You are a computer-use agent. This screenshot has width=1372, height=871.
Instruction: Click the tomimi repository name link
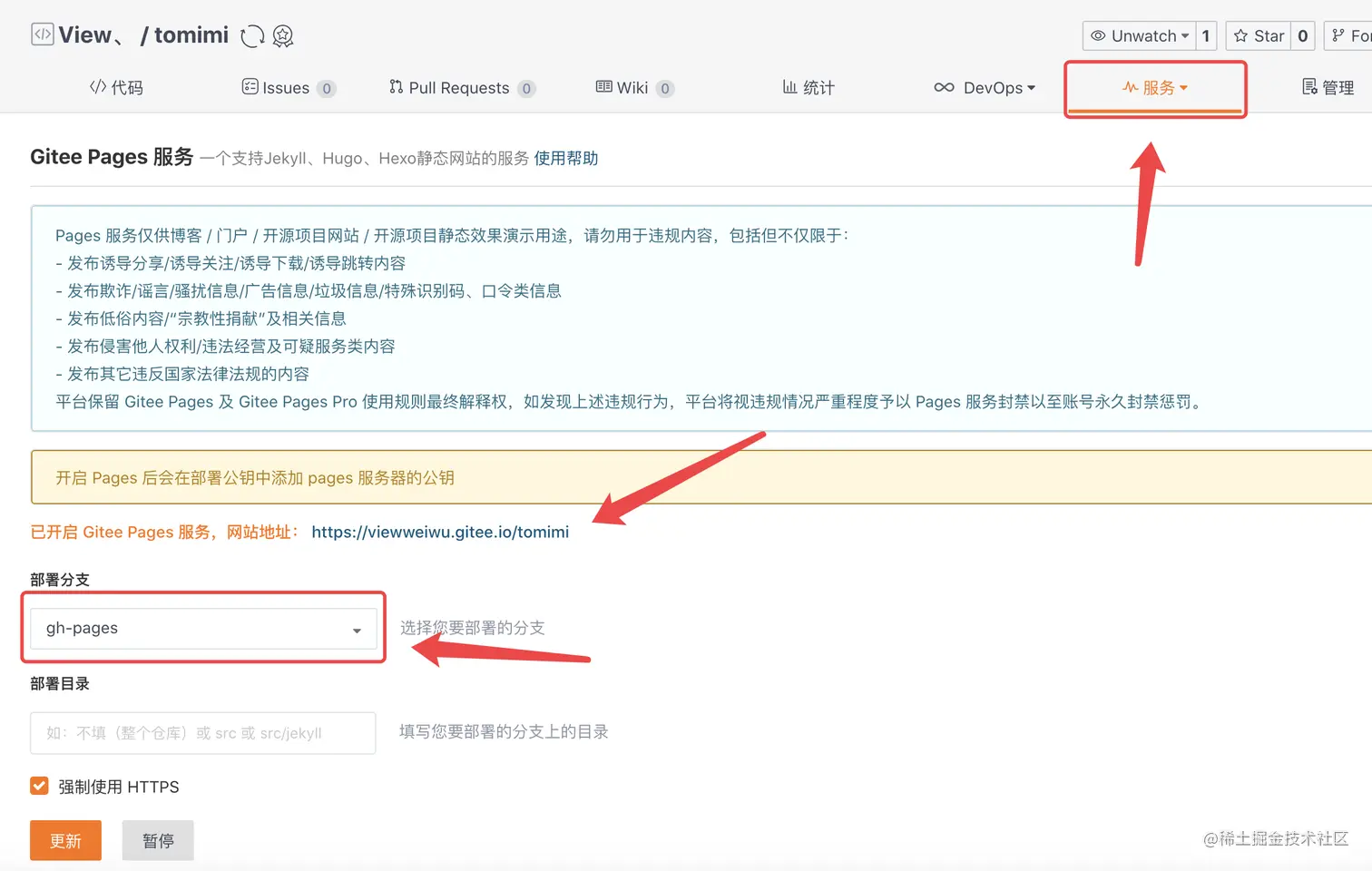point(191,35)
